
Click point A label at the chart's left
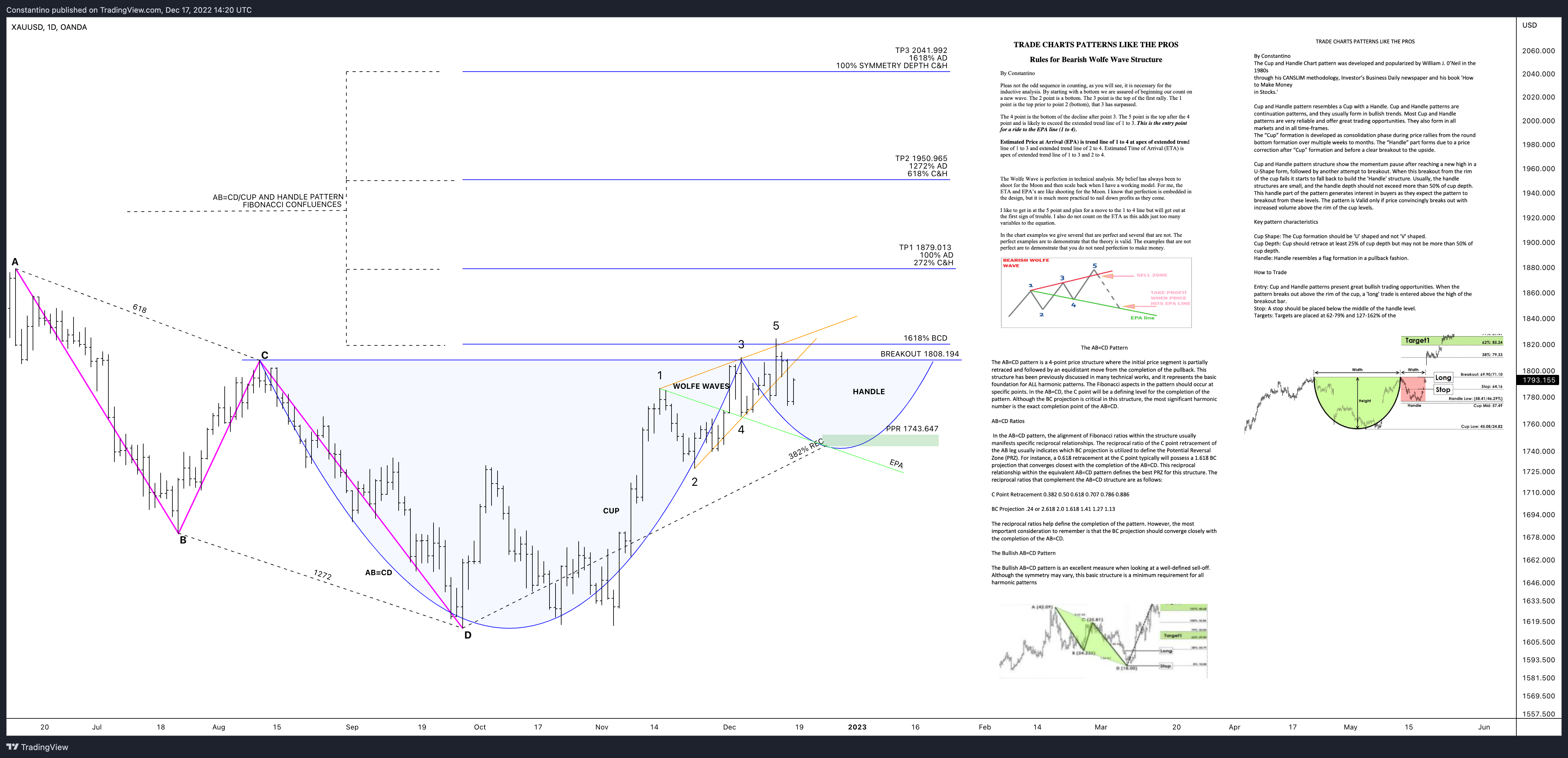click(15, 262)
